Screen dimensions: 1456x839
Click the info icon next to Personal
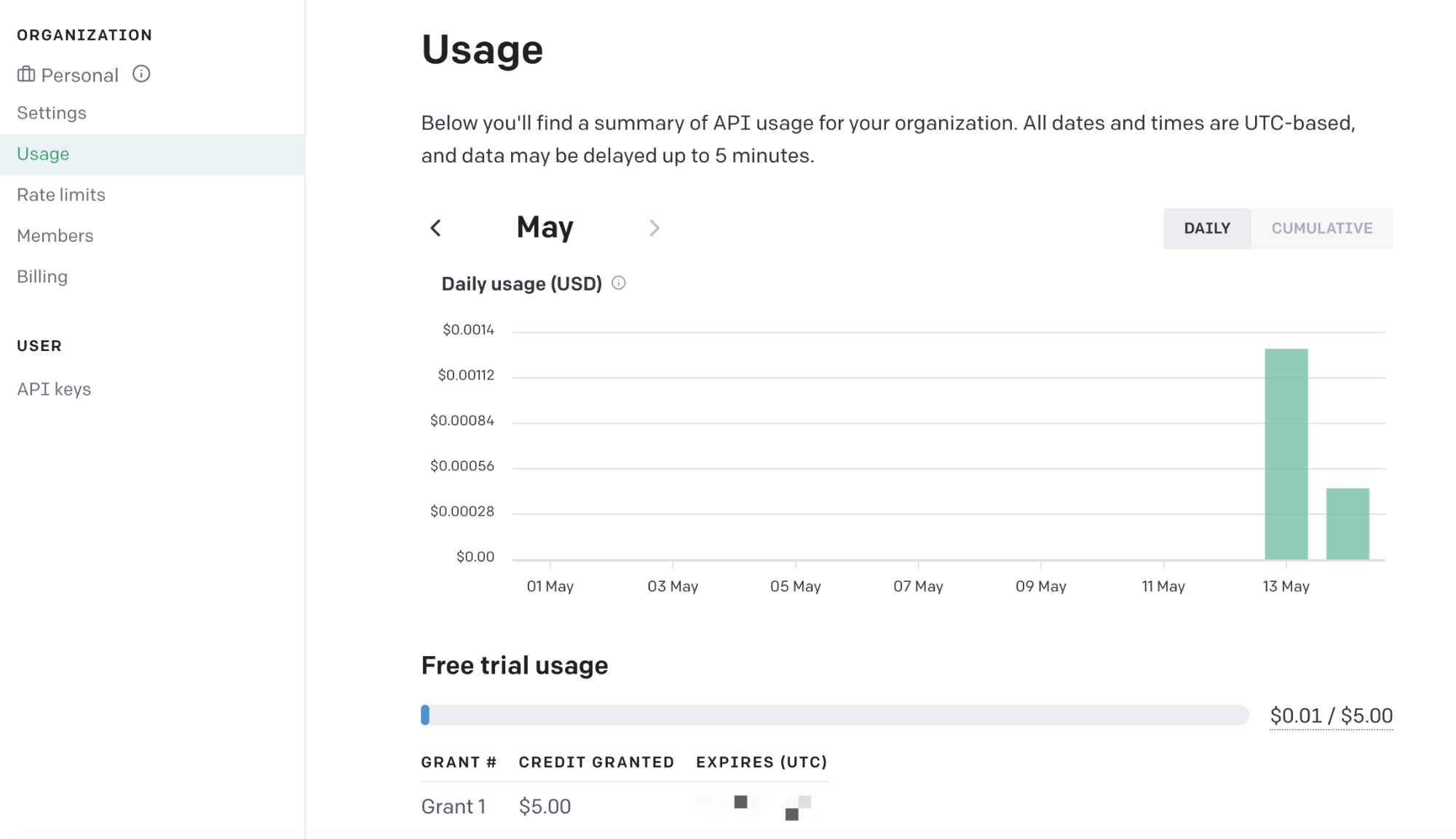click(141, 74)
